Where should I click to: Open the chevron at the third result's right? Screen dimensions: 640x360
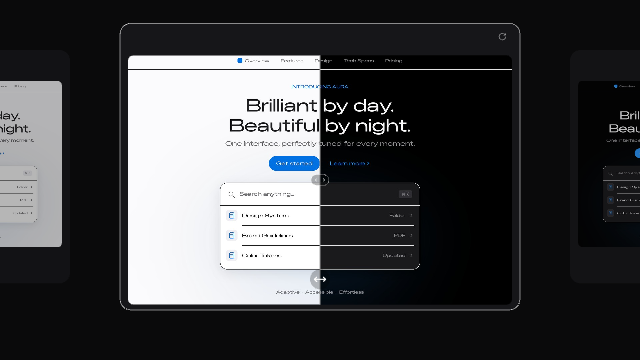pos(411,256)
